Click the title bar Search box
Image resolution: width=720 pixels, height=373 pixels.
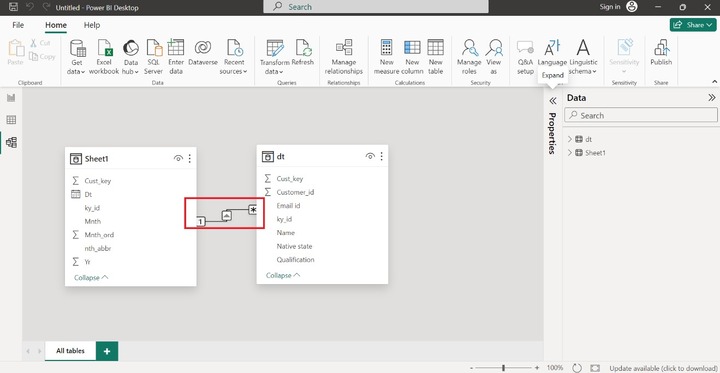pyautogui.click(x=376, y=7)
